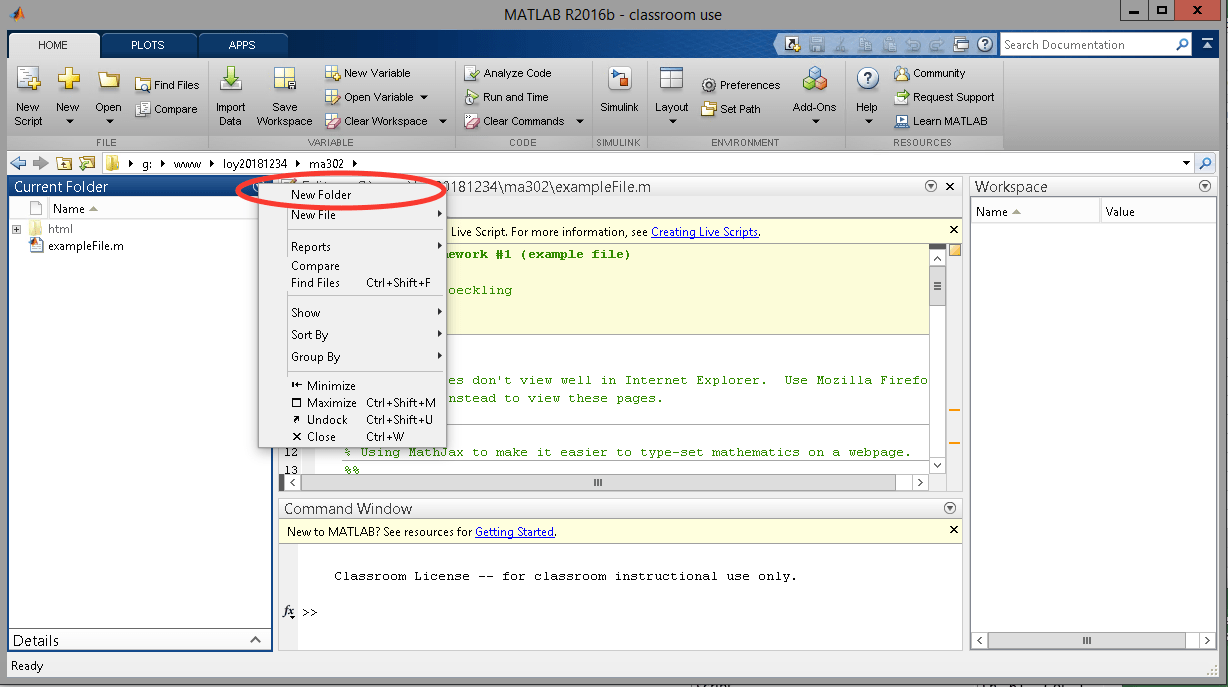Viewport: 1228px width, 687px height.
Task: Open Find Files from the ribbon
Action: click(x=167, y=85)
